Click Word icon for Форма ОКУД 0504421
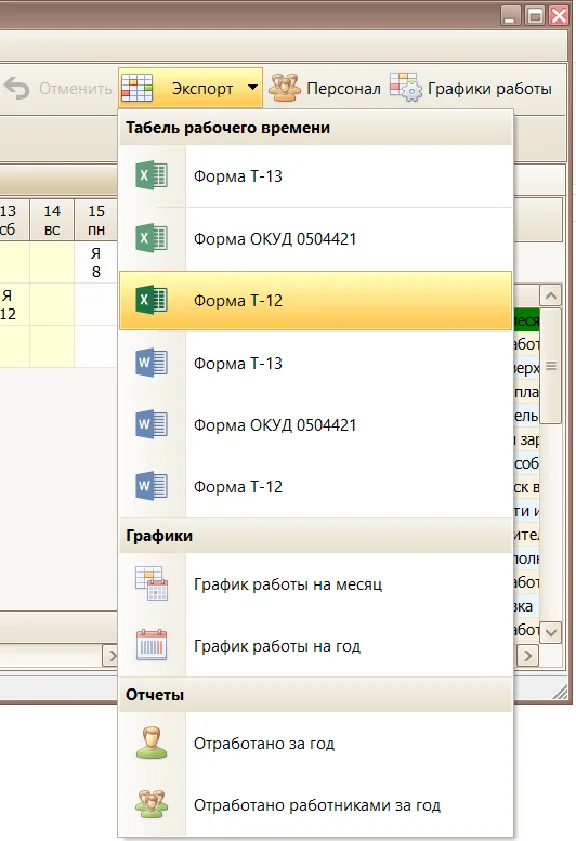Screen dimensions: 576x841 [151, 424]
